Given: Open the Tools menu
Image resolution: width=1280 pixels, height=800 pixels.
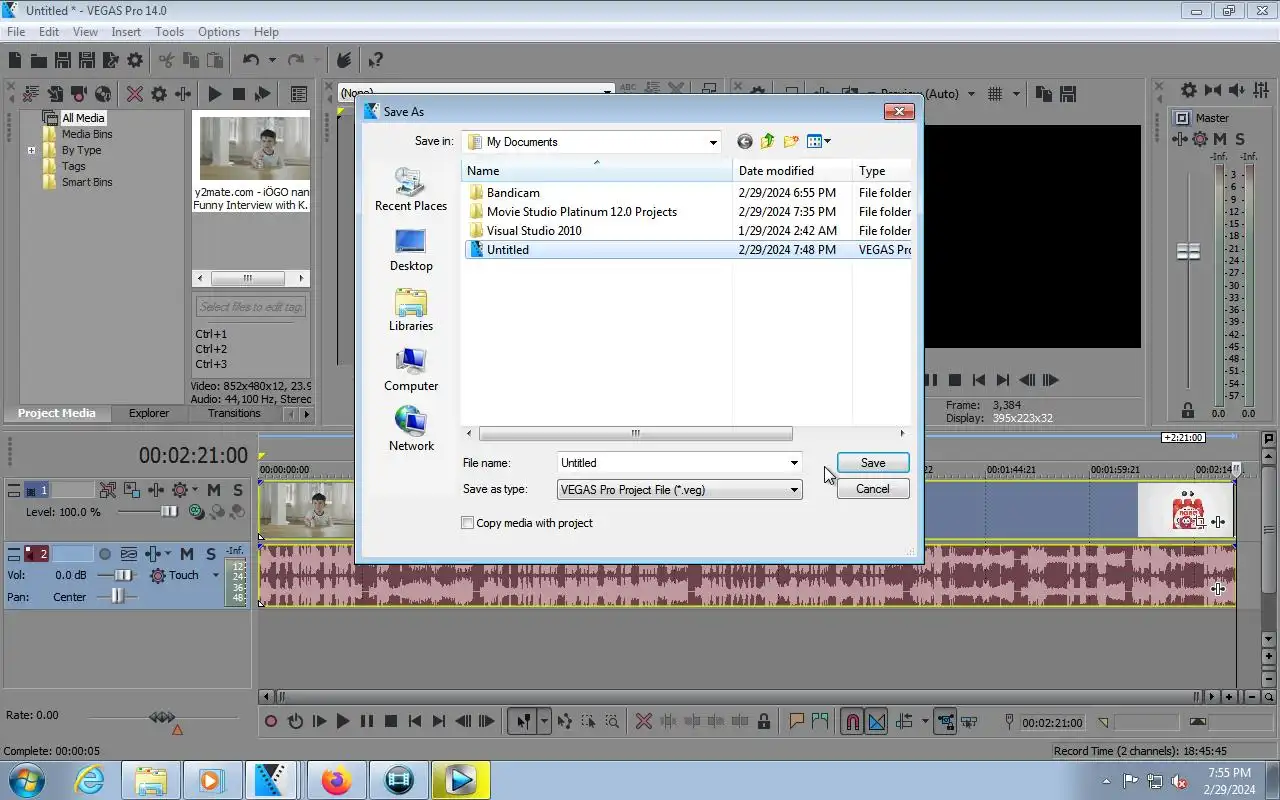Looking at the screenshot, I should [x=169, y=32].
